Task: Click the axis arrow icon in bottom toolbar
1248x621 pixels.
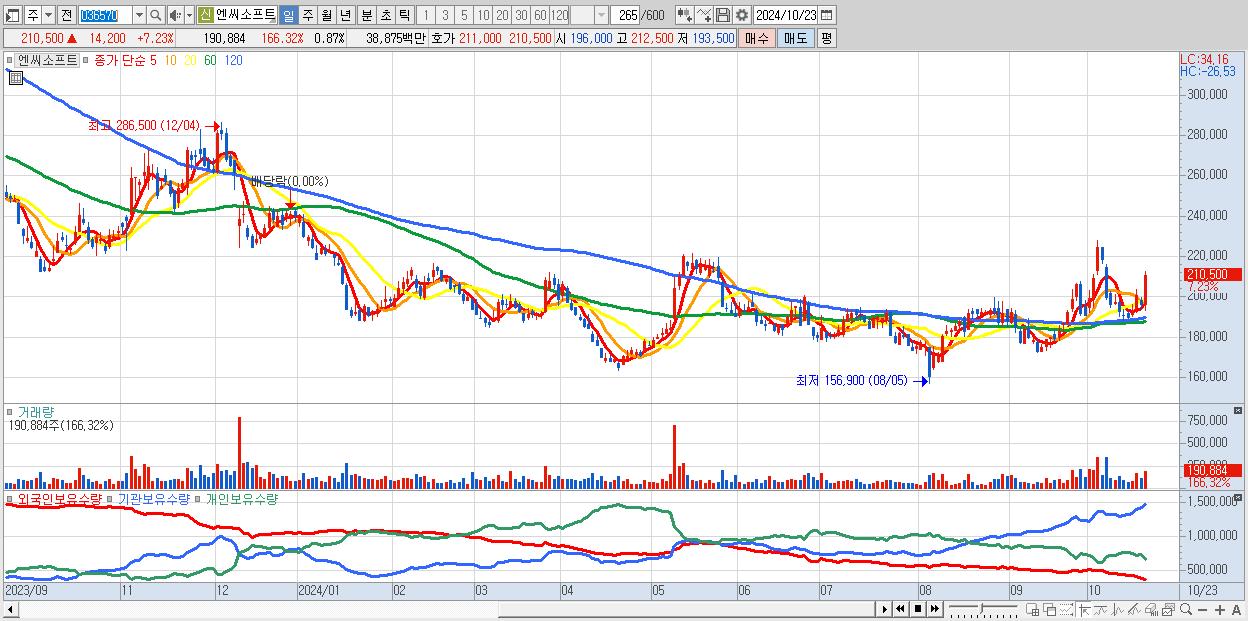Action: [1084, 610]
